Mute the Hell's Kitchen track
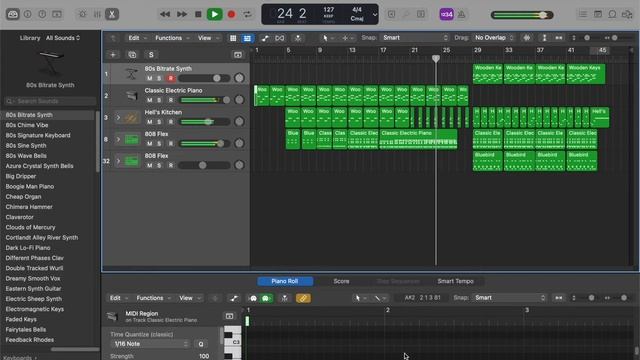 [x=149, y=122]
